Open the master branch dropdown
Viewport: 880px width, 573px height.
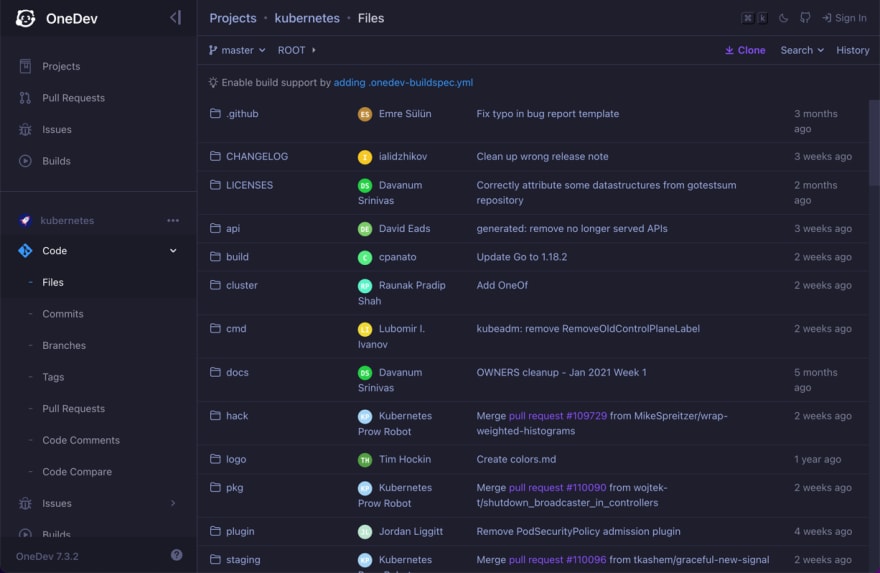click(237, 50)
